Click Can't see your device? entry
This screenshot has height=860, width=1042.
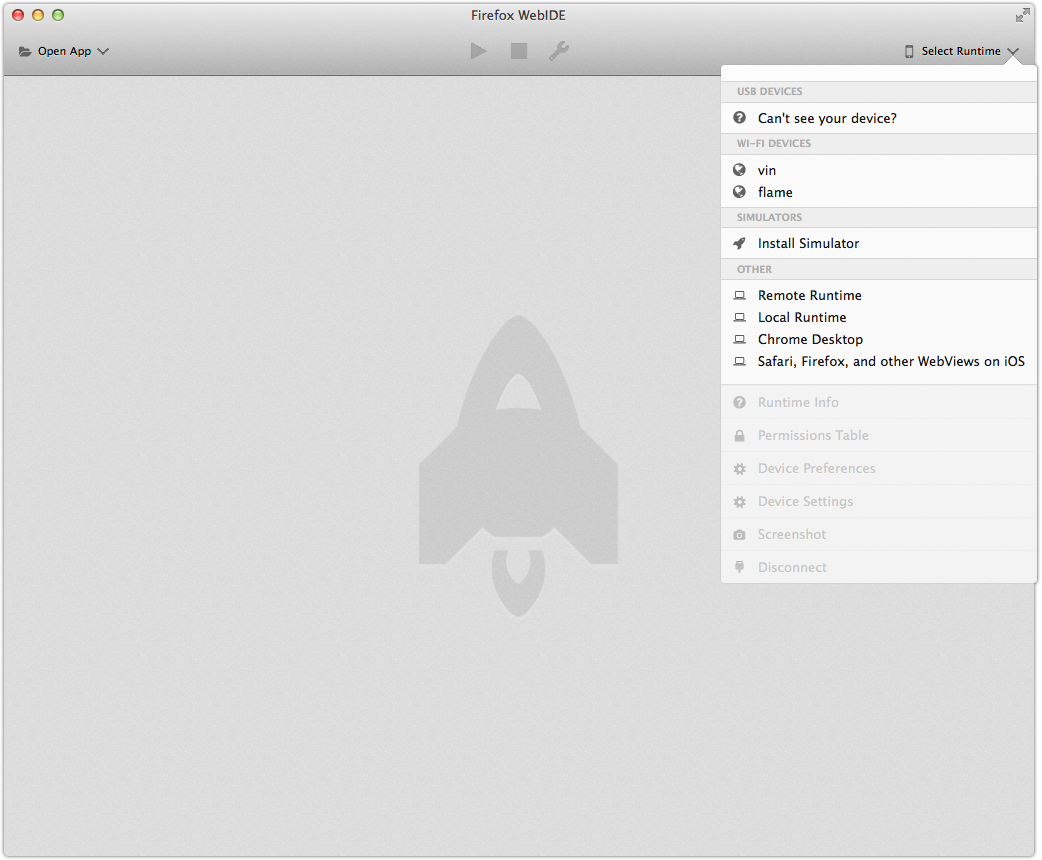(879, 118)
